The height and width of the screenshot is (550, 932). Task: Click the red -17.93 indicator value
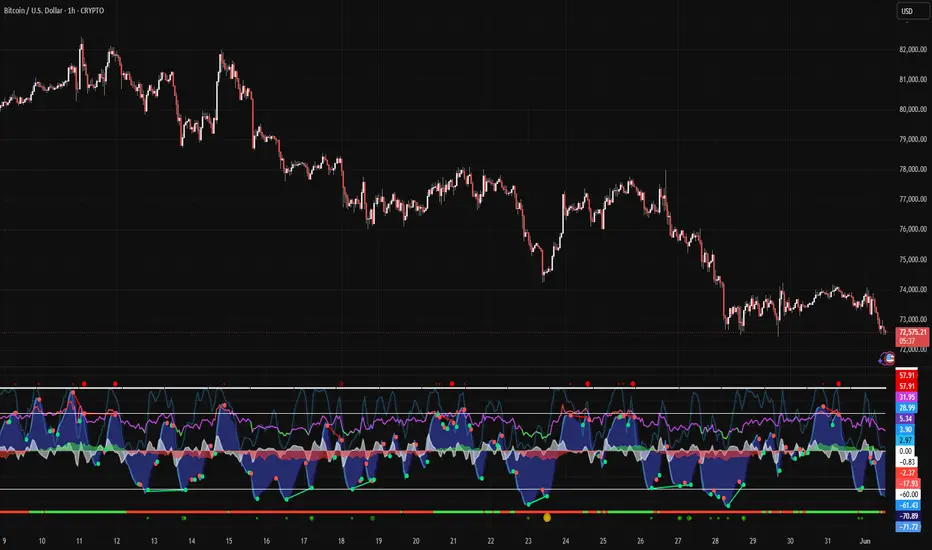[908, 483]
